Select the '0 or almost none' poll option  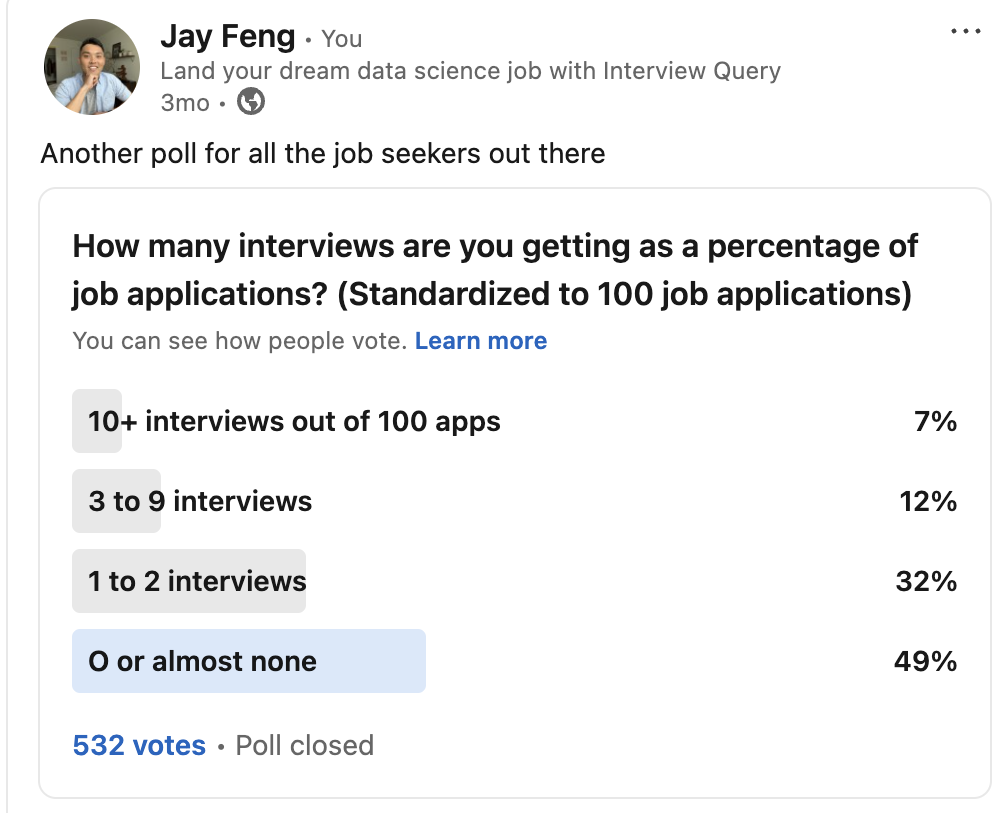(203, 661)
